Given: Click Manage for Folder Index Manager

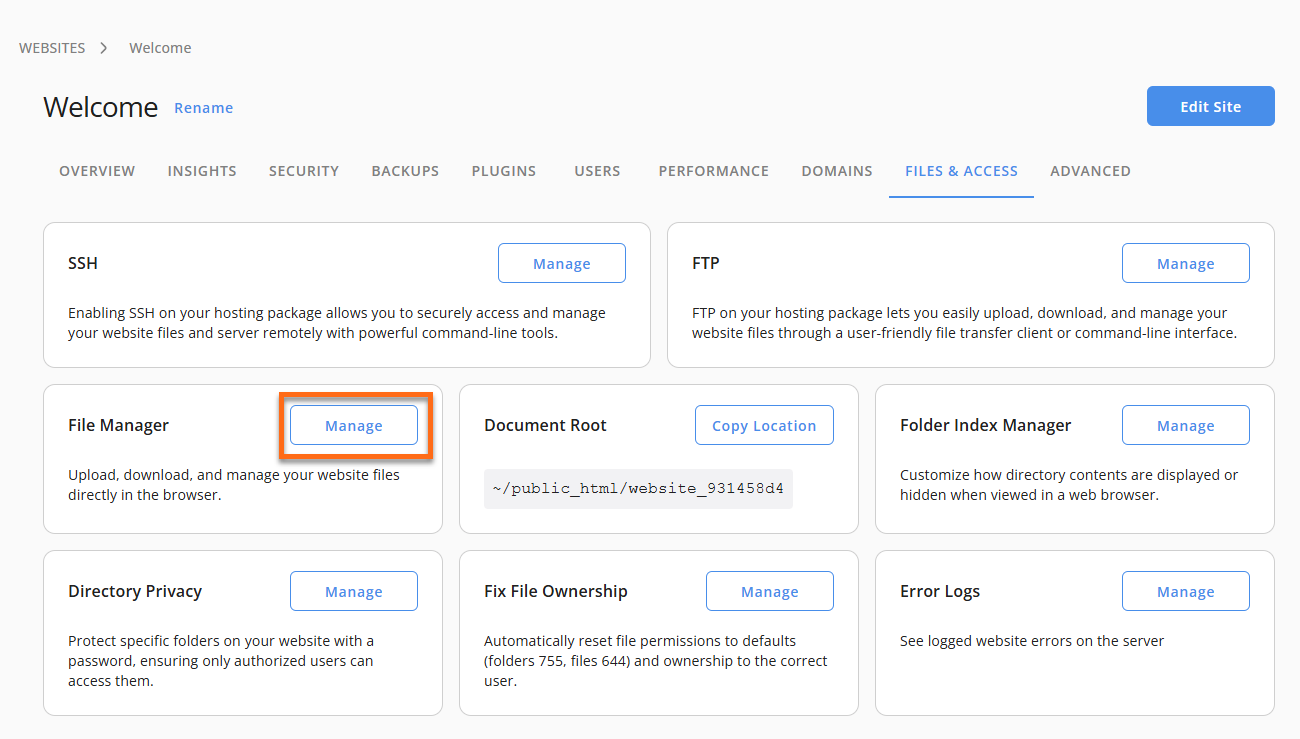Looking at the screenshot, I should (x=1186, y=425).
